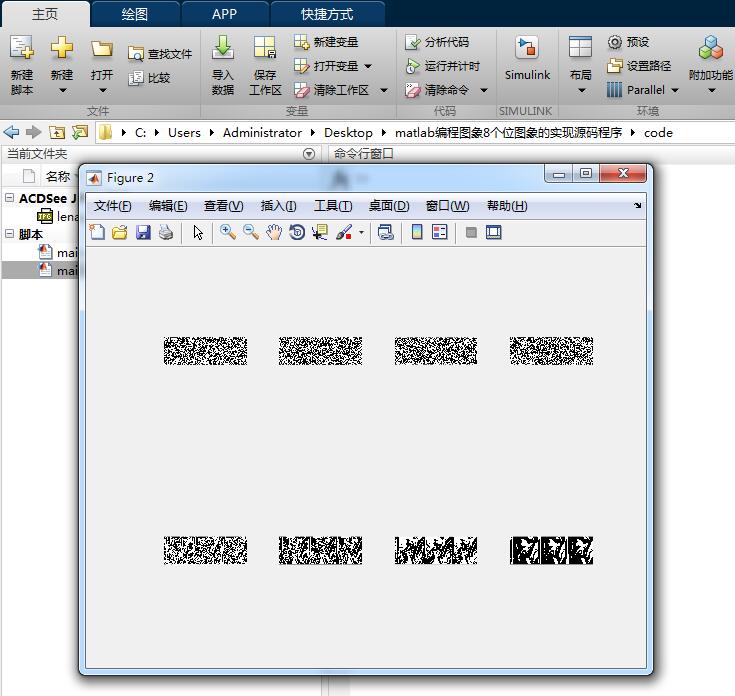735x696 pixels.
Task: Click the code folder in path bar
Action: pos(658,133)
